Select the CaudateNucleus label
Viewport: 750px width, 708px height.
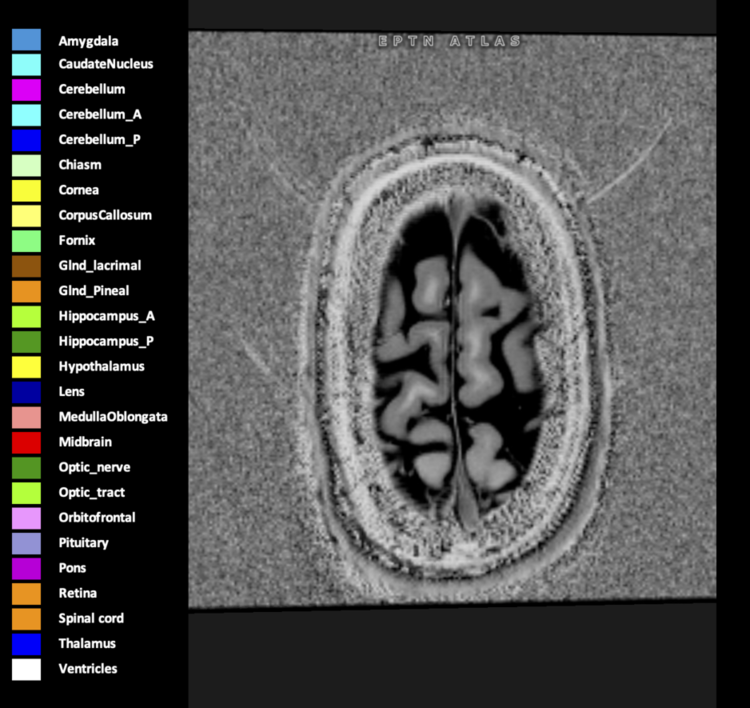point(106,64)
